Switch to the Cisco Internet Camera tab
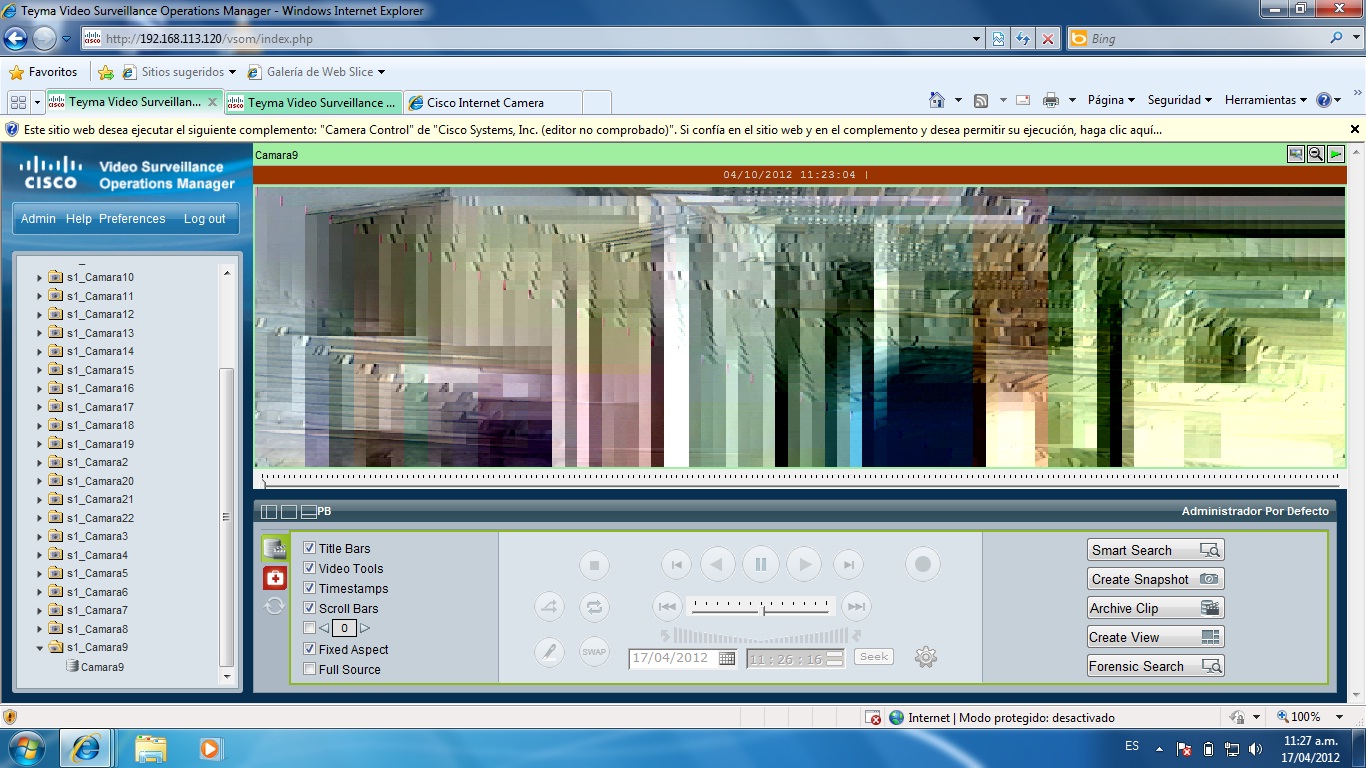This screenshot has height=768, width=1366. 492,102
